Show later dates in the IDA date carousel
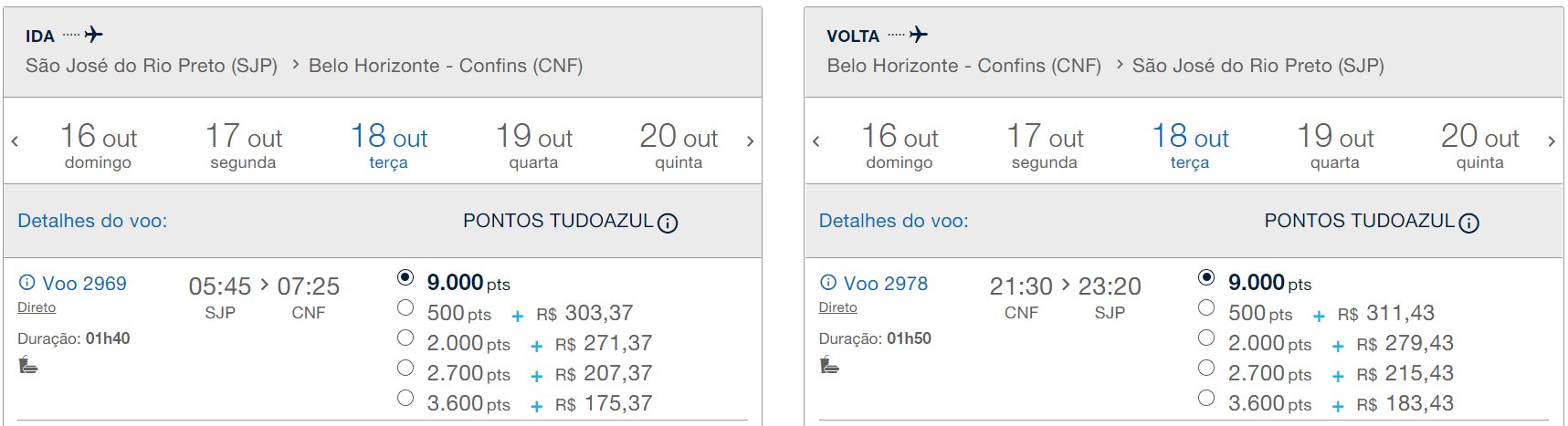 coord(750,141)
